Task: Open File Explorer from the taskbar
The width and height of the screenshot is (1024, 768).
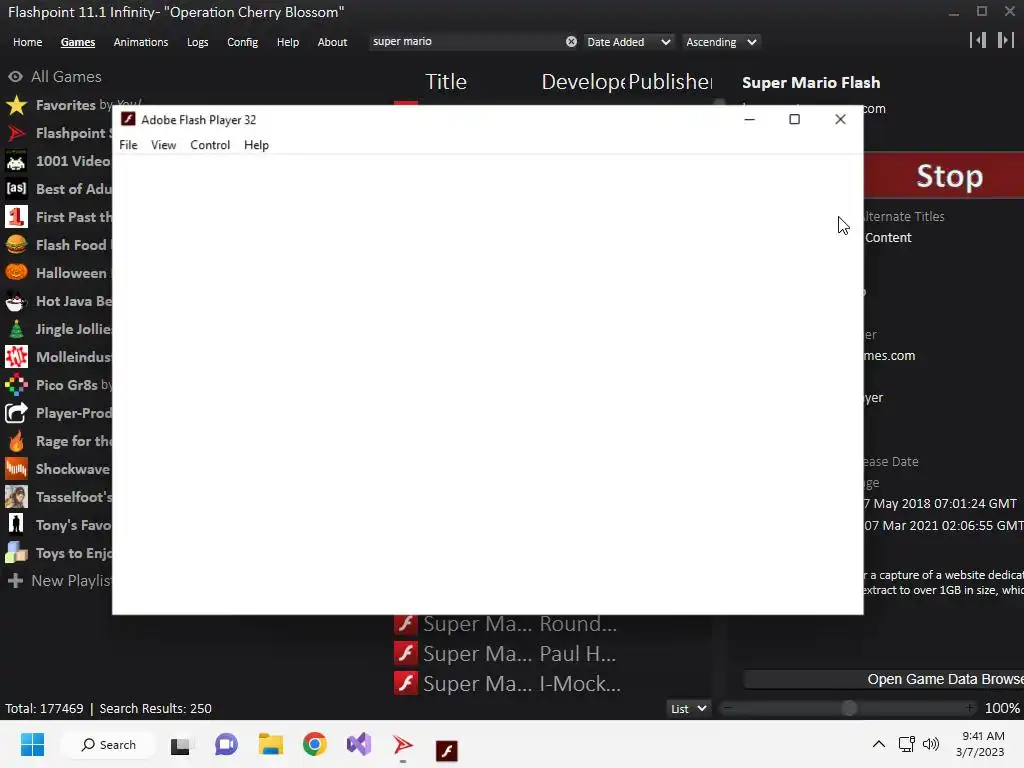Action: pyautogui.click(x=270, y=744)
